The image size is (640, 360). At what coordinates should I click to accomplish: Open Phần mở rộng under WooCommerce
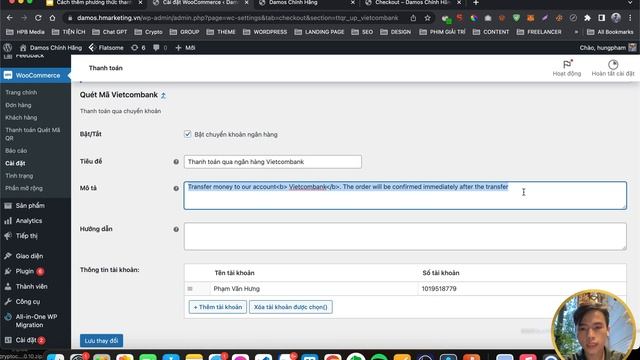24,188
